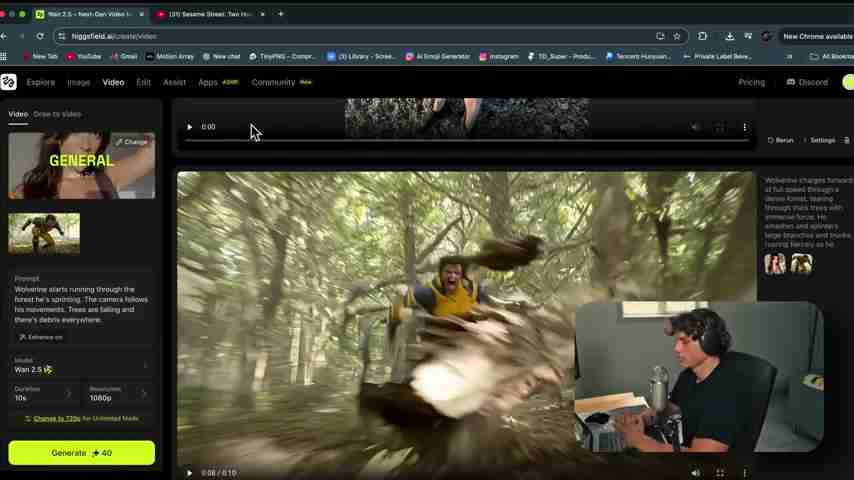Open the AI Emoji Generator bookmark
Viewport: 854px width, 480px height.
pos(438,56)
